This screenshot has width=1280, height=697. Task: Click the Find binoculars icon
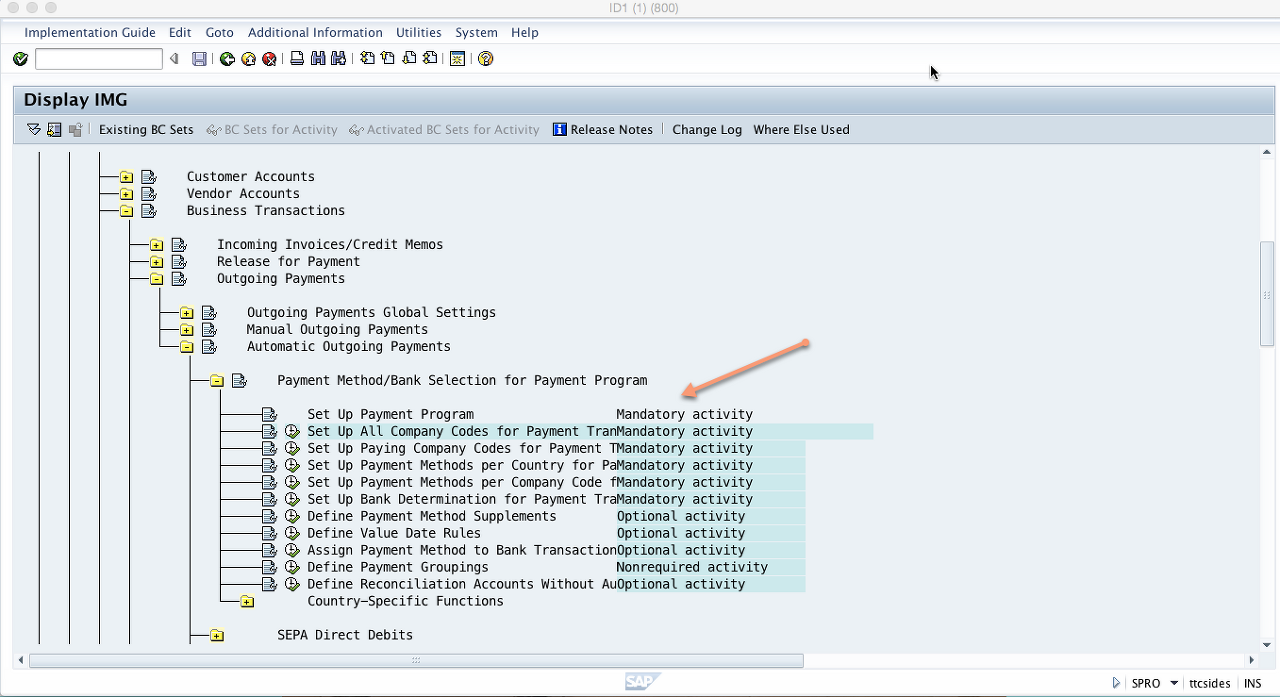click(x=318, y=59)
